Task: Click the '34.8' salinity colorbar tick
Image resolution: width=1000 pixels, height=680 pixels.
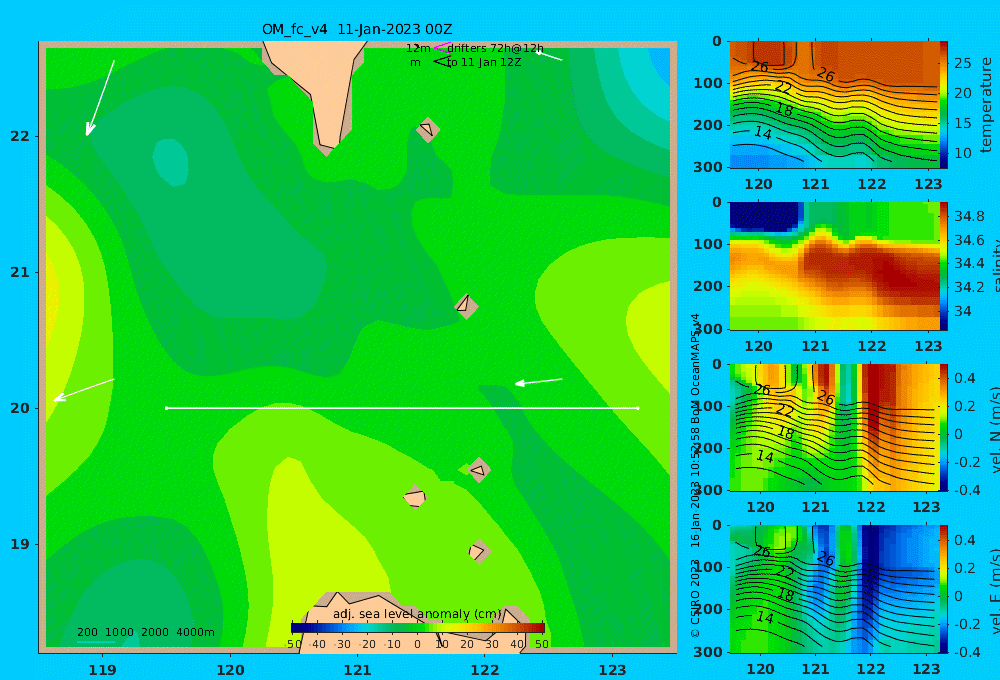Action: pos(969,216)
